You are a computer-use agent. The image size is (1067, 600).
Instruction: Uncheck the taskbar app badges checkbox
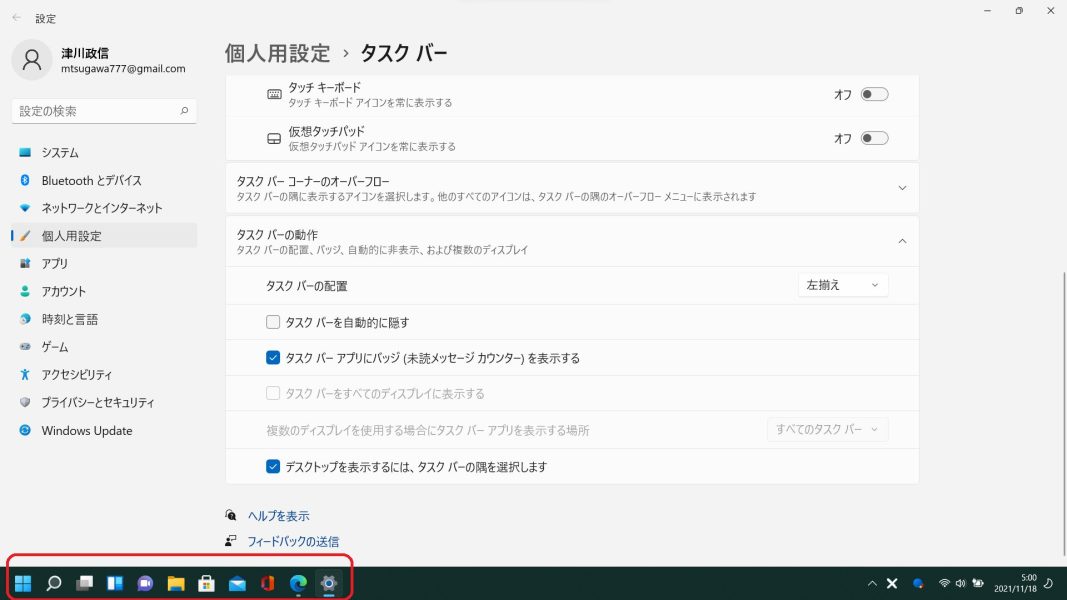tap(273, 358)
